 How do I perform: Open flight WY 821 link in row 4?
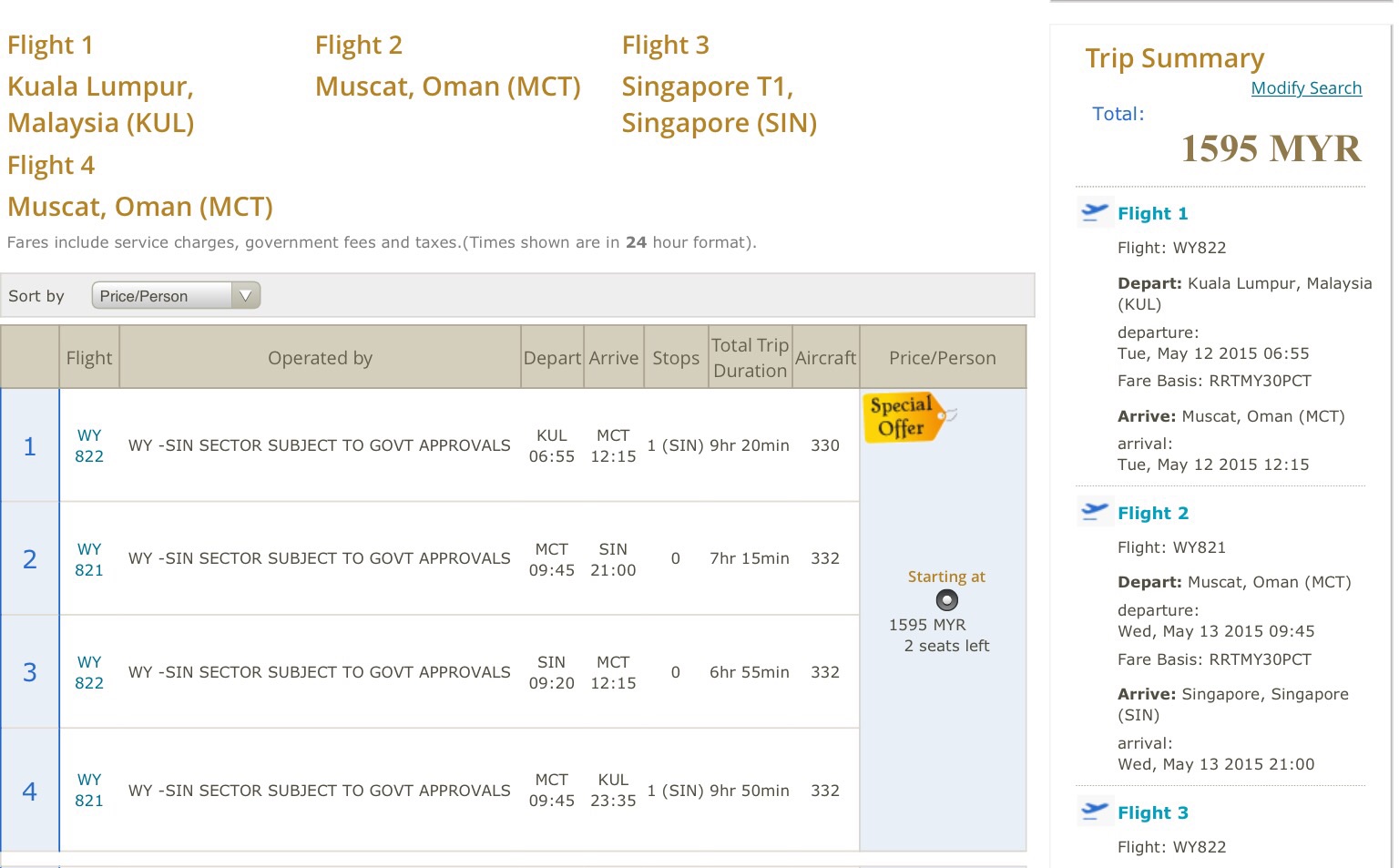tap(89, 790)
